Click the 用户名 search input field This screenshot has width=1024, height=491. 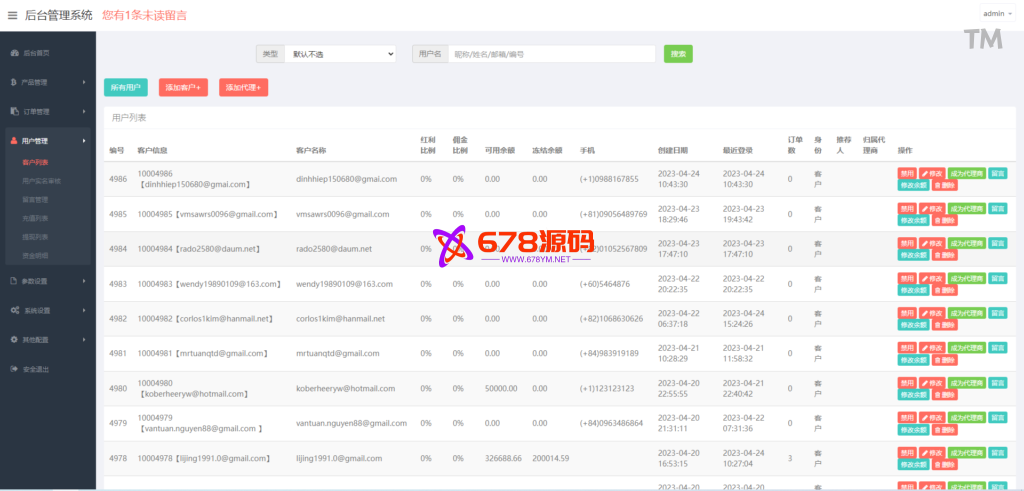point(551,54)
